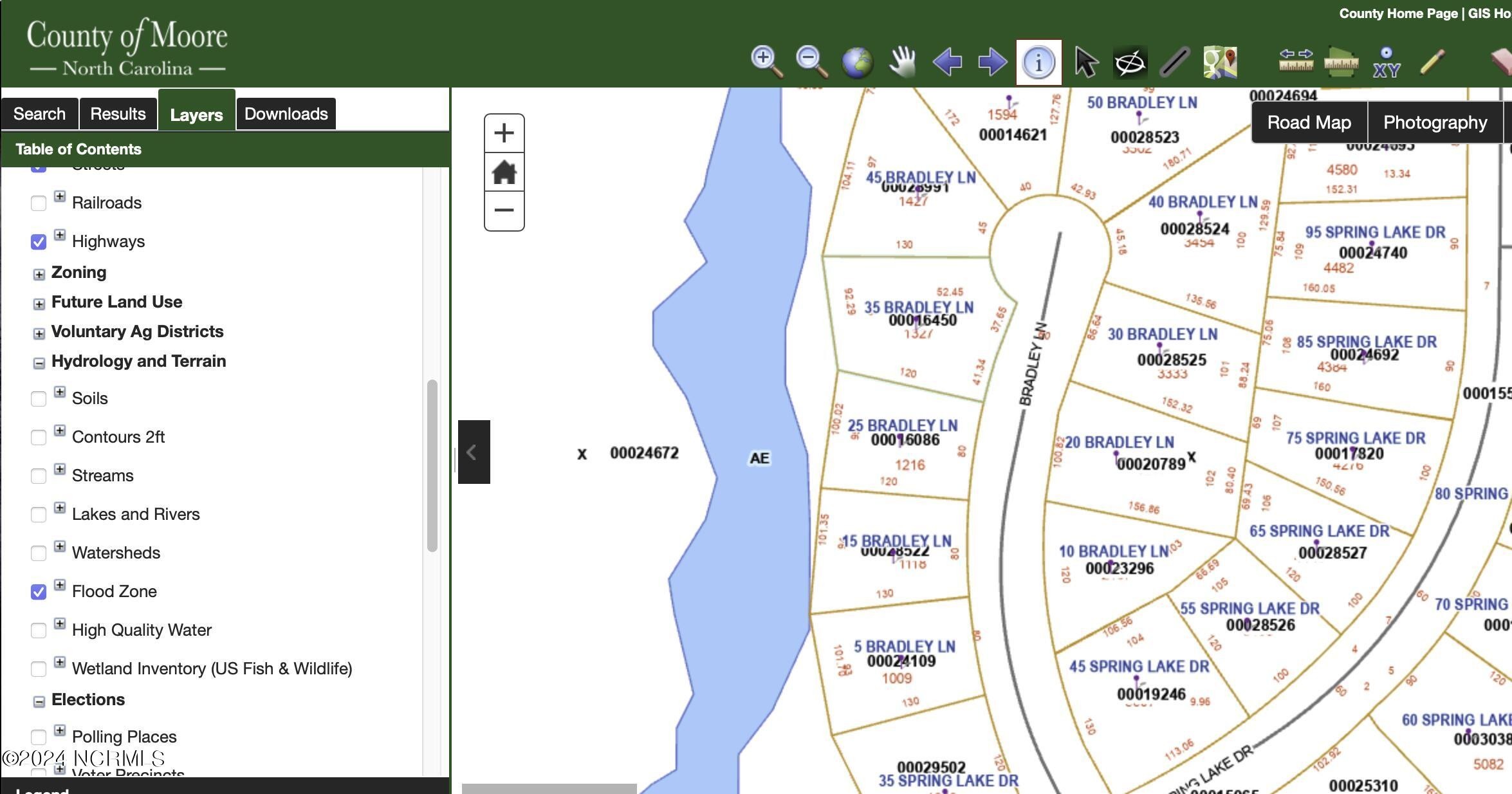
Task: Click County of Moore logo
Action: (127, 46)
